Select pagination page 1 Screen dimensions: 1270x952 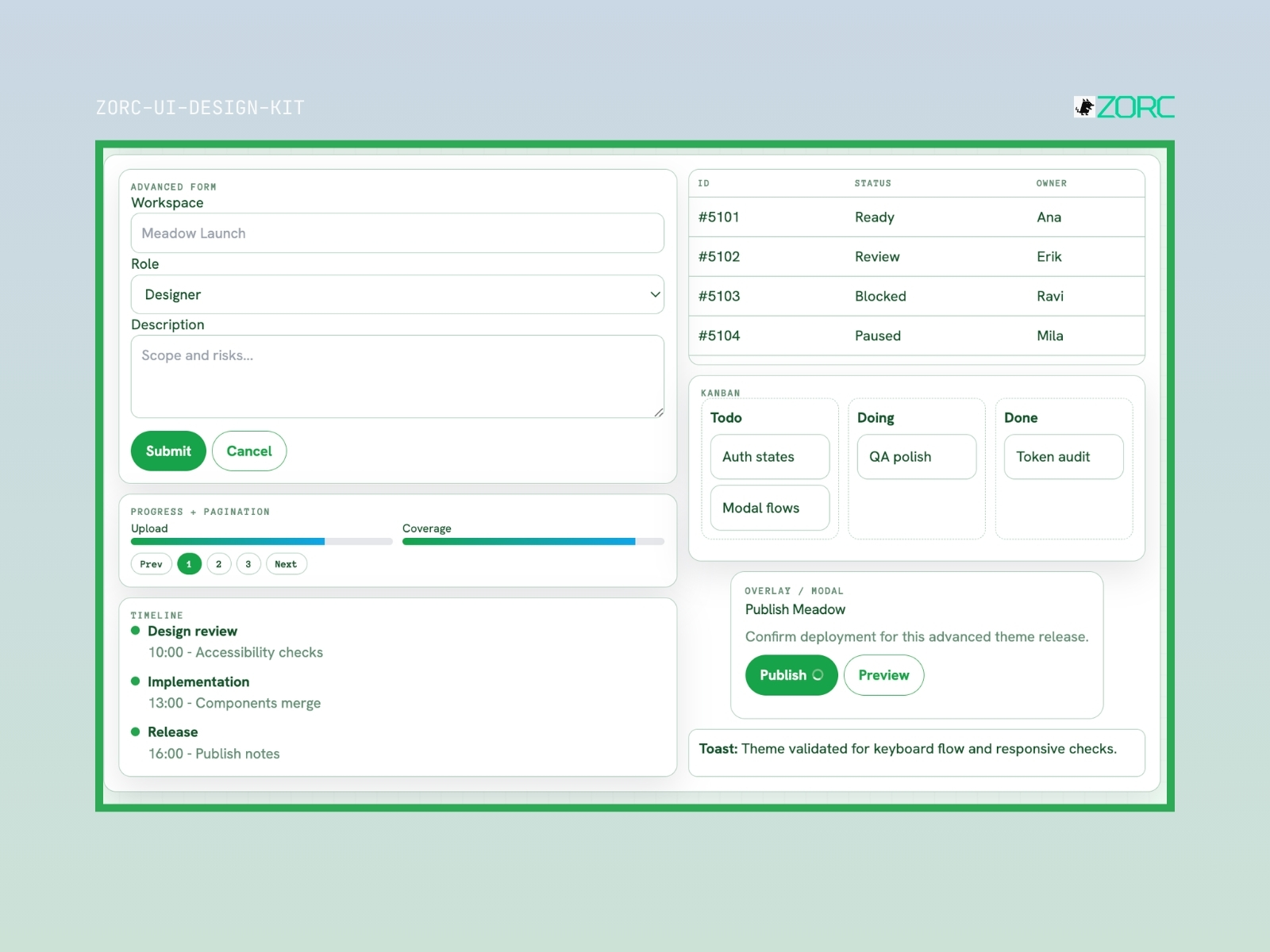189,564
